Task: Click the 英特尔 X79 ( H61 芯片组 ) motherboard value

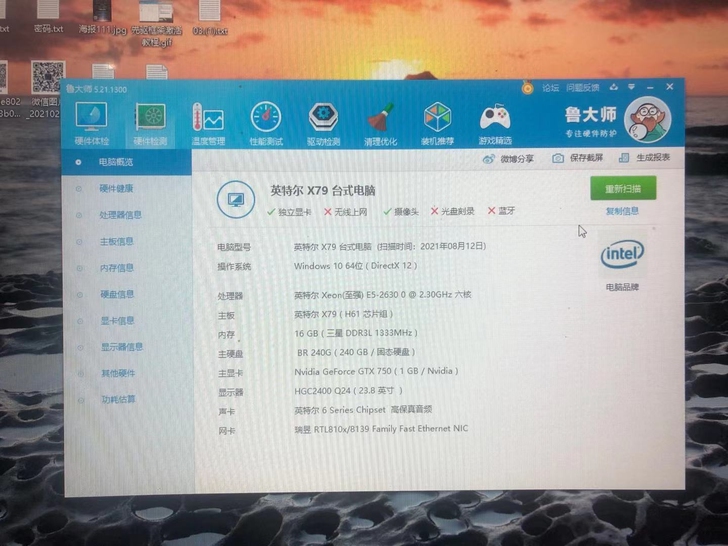Action: click(x=344, y=314)
